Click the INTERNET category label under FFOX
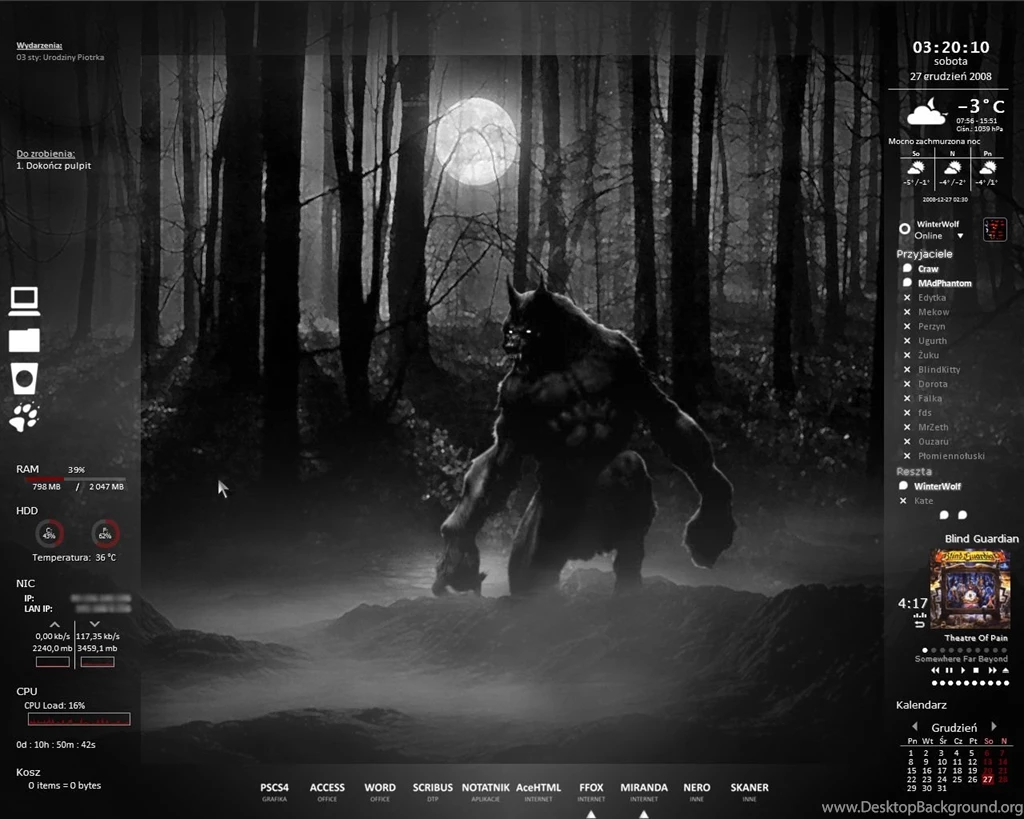The height and width of the screenshot is (819, 1024). [591, 797]
